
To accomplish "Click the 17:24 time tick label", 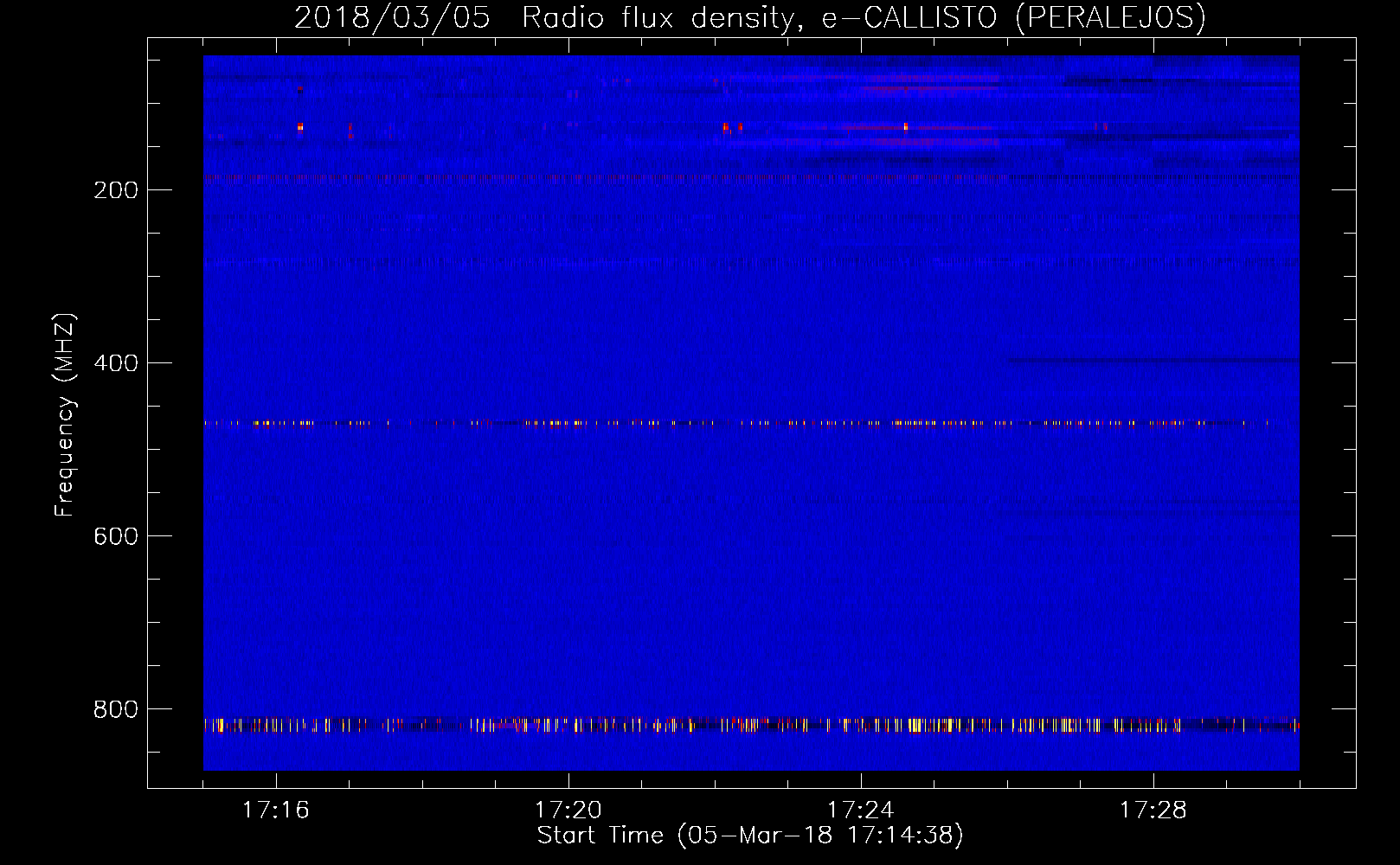I will tap(860, 811).
